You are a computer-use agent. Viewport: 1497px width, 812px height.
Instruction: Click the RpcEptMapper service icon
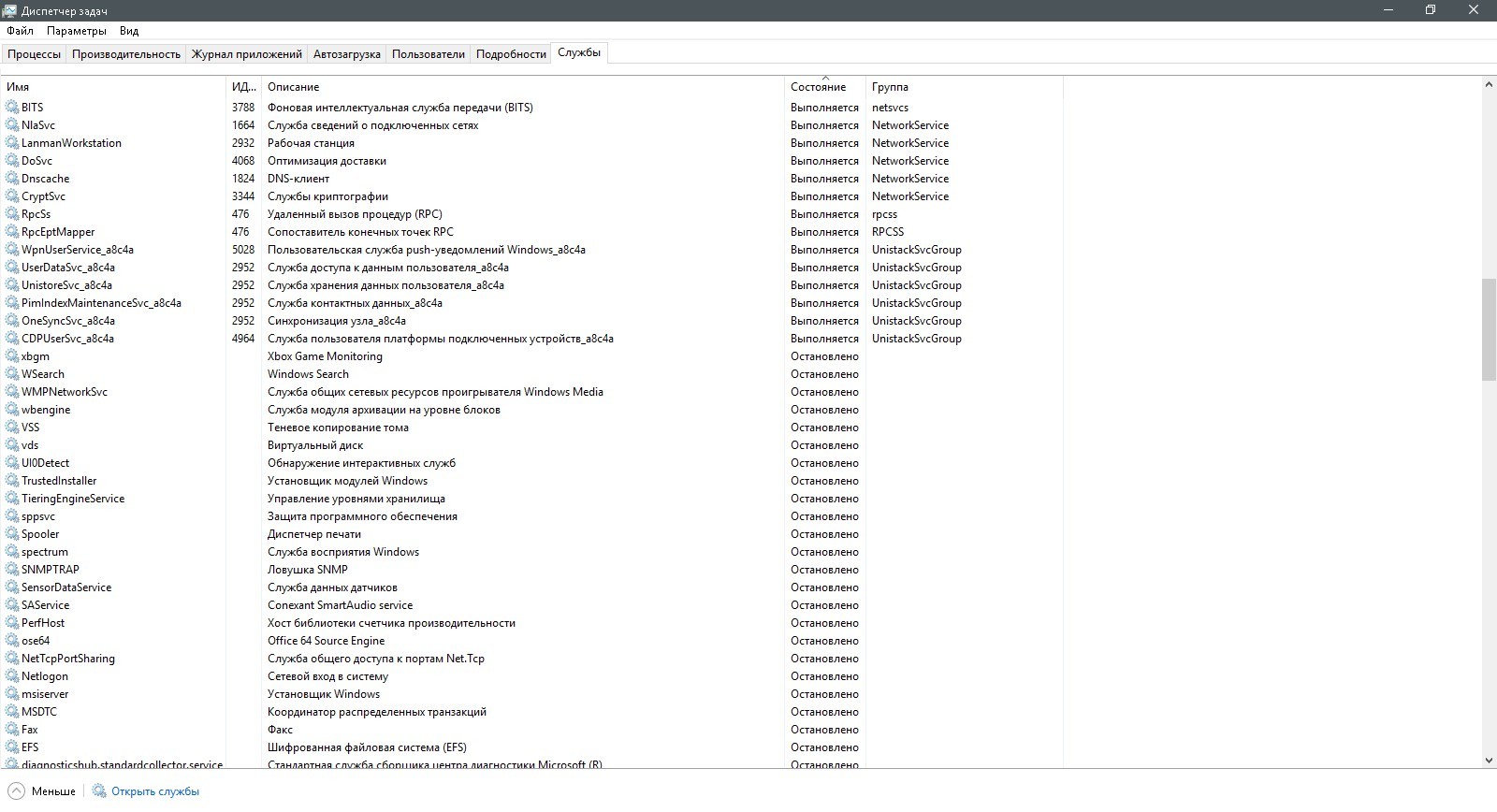click(12, 232)
